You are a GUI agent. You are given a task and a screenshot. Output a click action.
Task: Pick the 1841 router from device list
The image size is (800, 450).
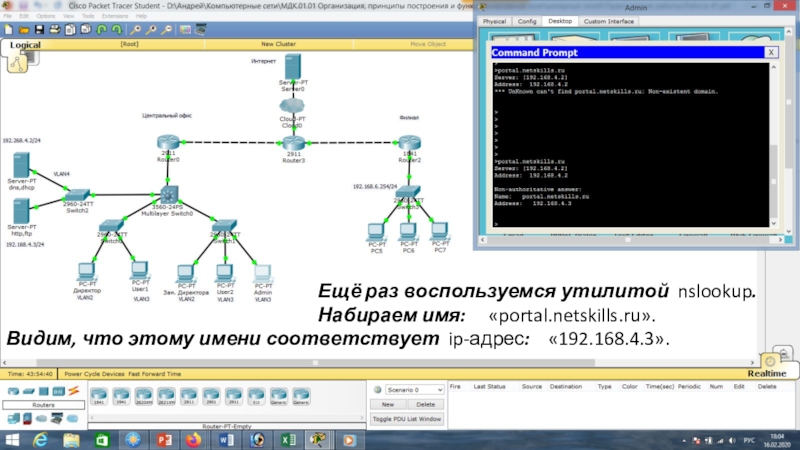[99, 396]
